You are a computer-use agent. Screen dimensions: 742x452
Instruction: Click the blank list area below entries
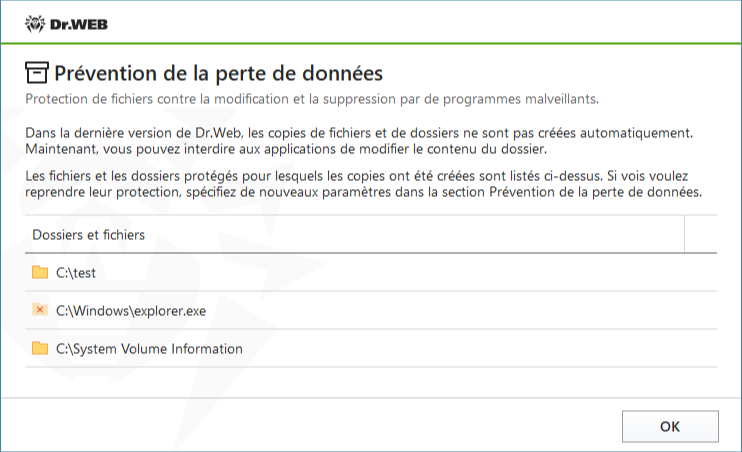coord(371,381)
